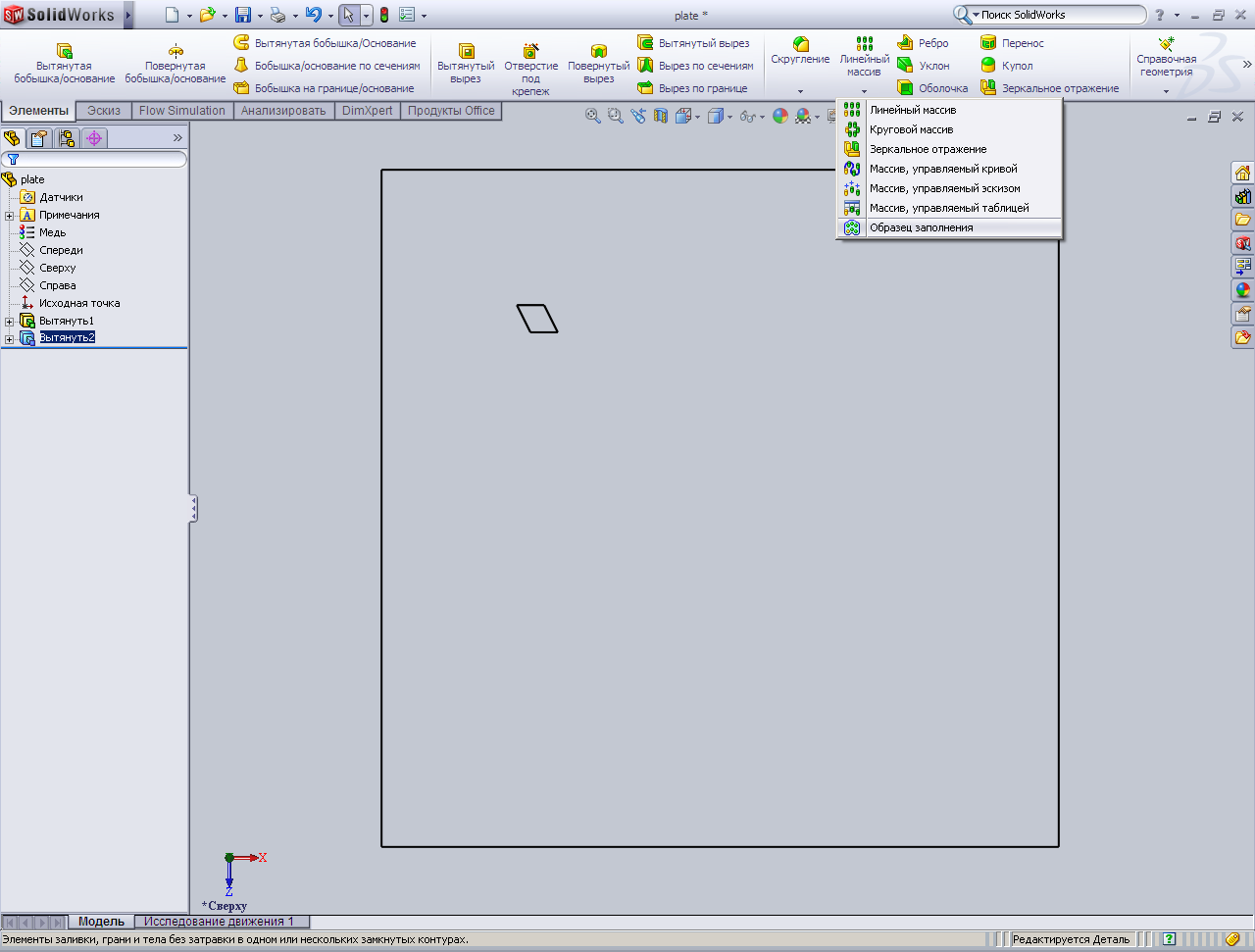Click the Купол dome tool
1255x952 pixels.
click(1007, 66)
